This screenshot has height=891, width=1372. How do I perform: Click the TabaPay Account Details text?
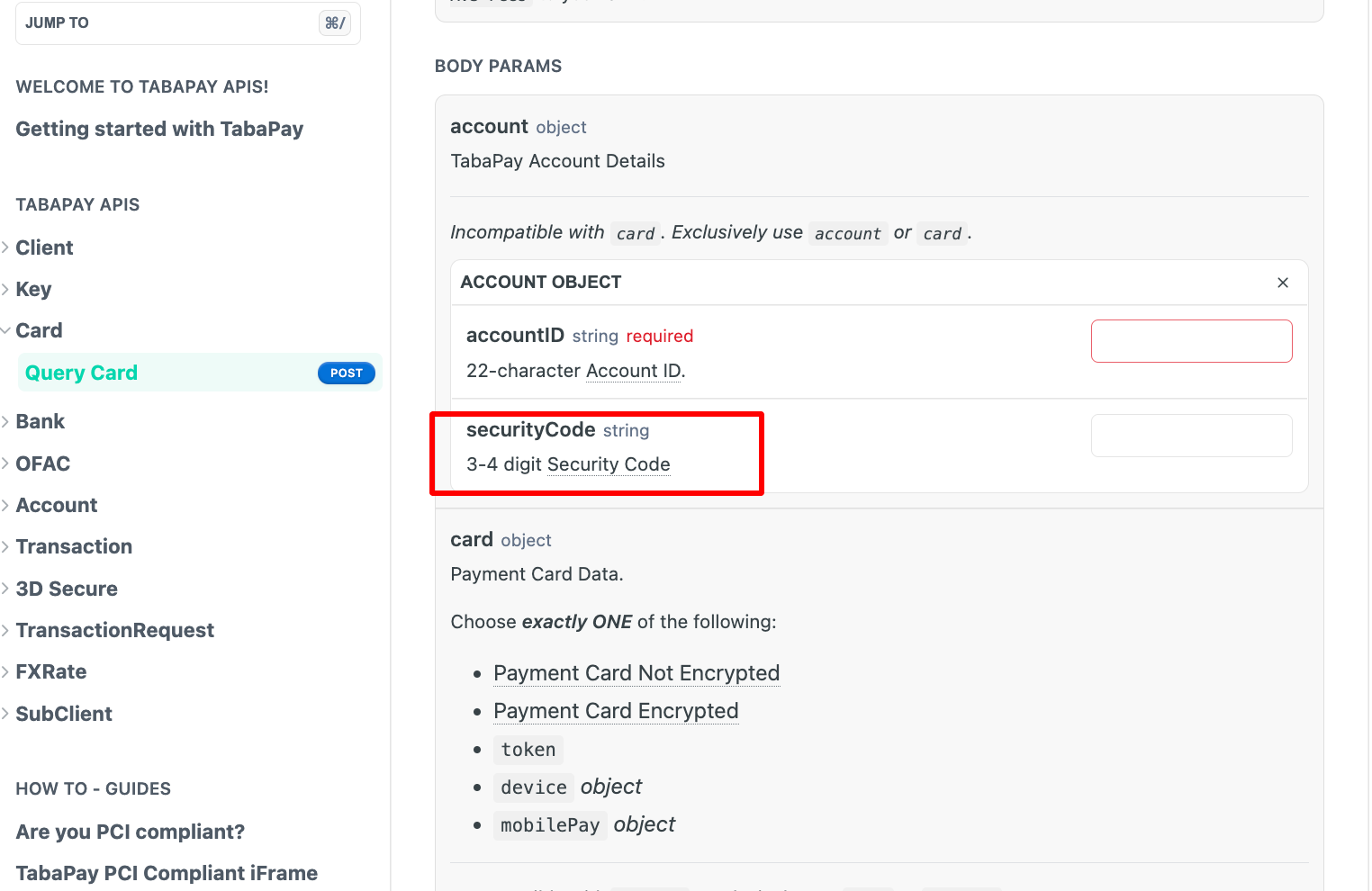point(557,161)
